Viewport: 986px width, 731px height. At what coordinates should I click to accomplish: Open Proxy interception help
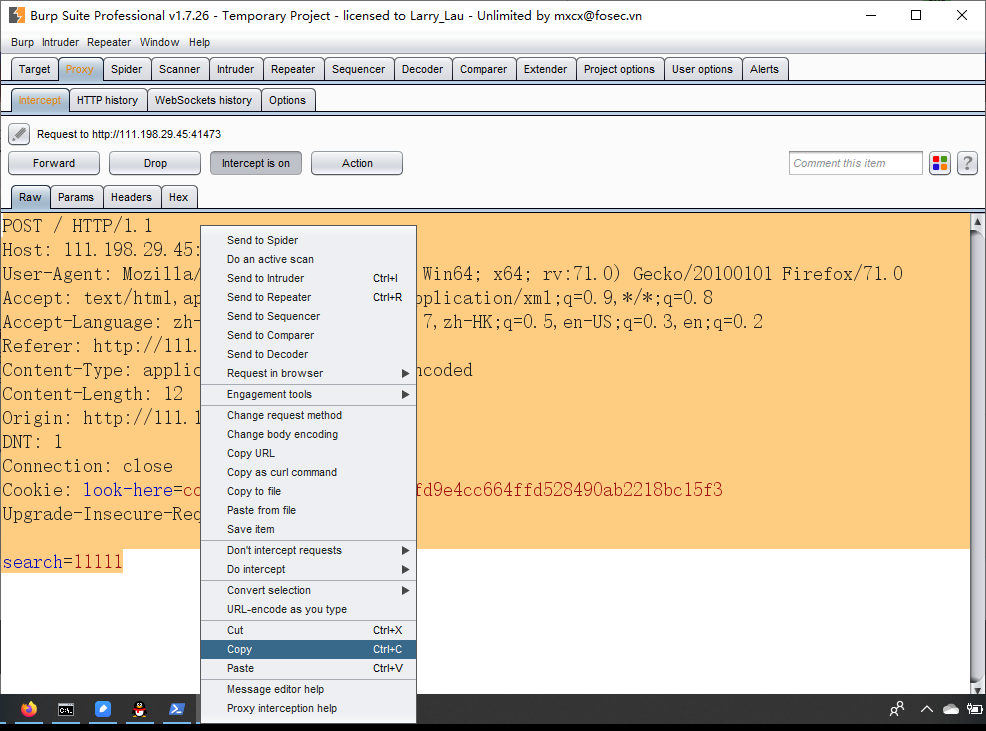click(308, 708)
